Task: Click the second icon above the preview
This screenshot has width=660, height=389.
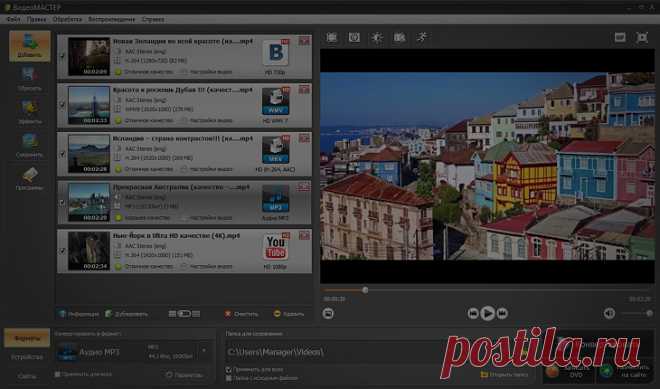Action: pos(354,37)
